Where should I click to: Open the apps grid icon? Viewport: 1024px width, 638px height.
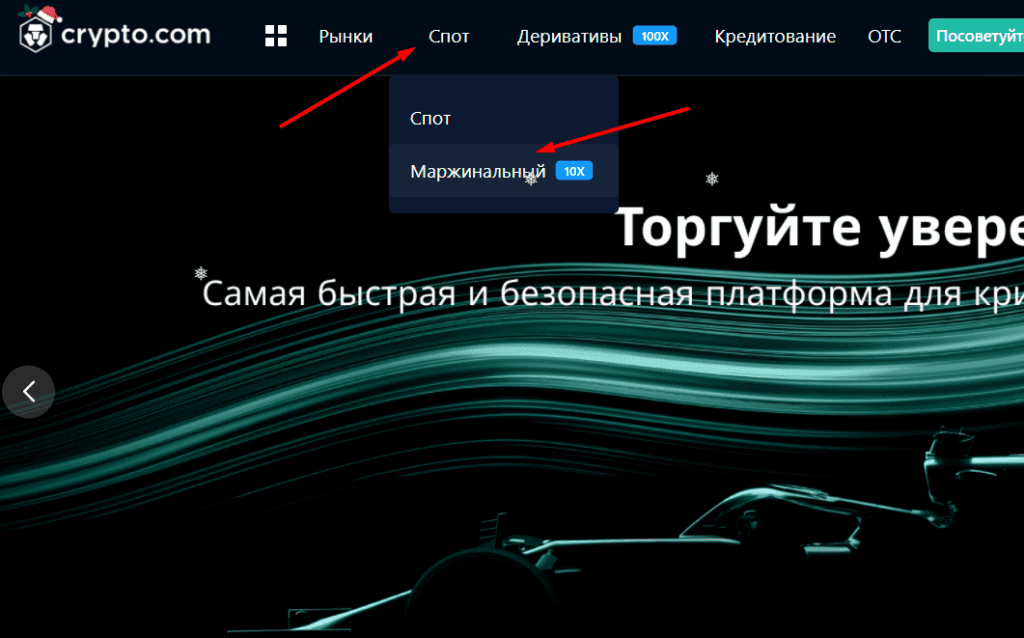click(276, 36)
